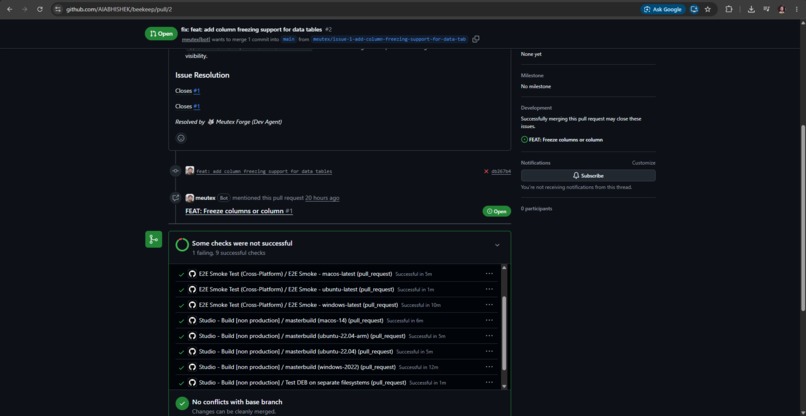Screen dimensions: 806x416
Task: Open options menu for masterbuild (windows-2022)
Action: pyautogui.click(x=489, y=367)
